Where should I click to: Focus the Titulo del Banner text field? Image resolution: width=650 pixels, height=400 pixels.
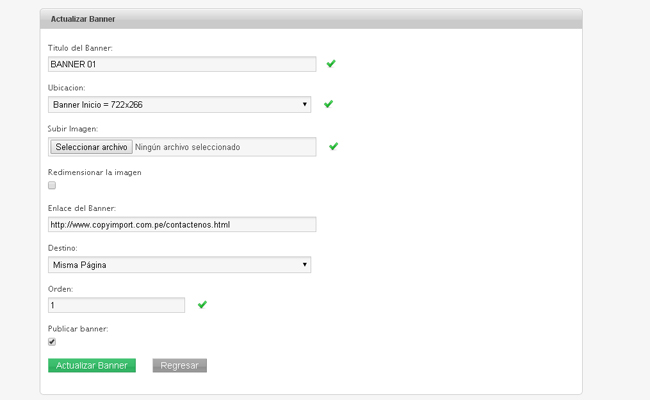click(182, 64)
